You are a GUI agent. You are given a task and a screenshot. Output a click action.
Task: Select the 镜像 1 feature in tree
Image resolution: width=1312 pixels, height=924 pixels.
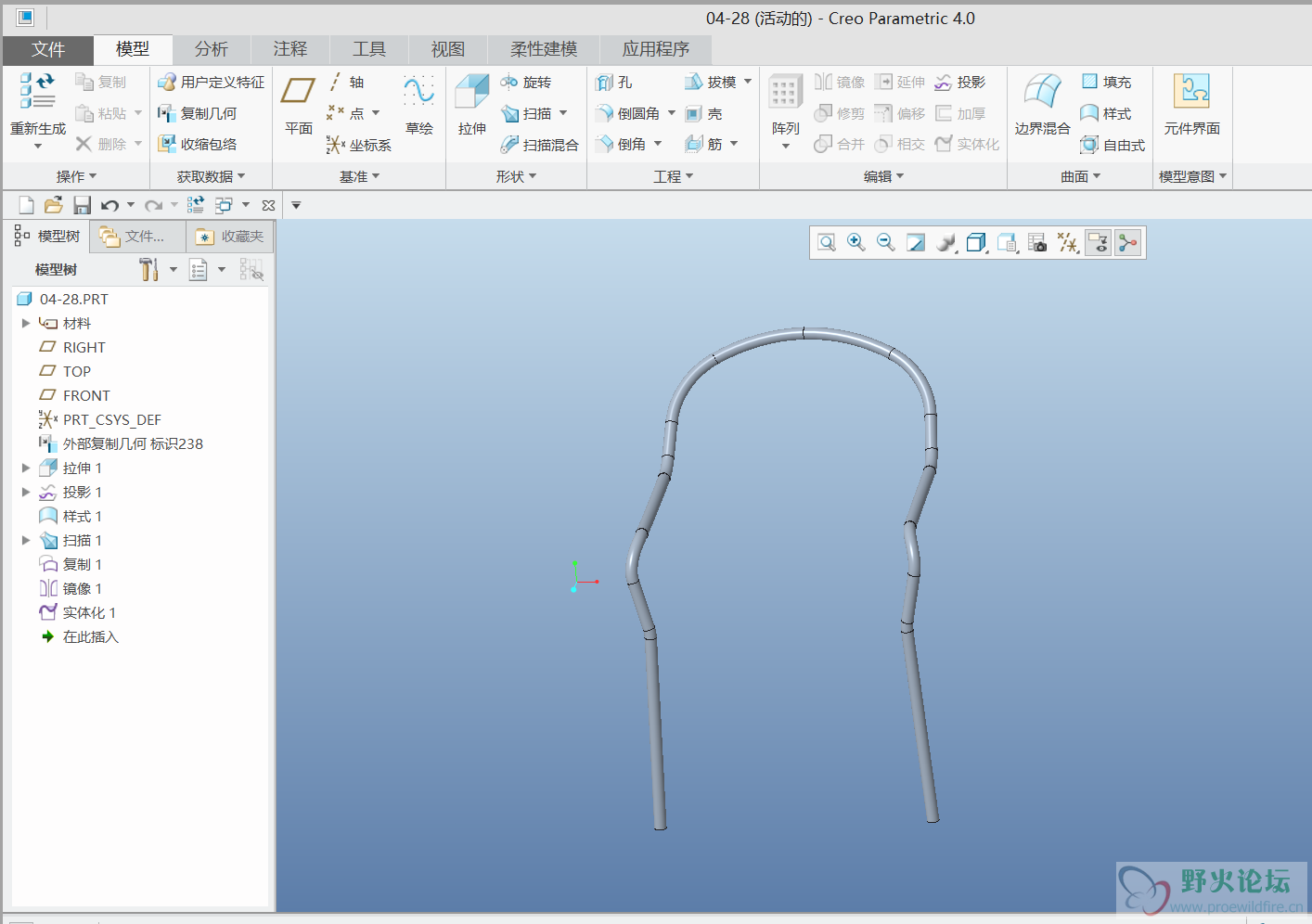pos(71,589)
